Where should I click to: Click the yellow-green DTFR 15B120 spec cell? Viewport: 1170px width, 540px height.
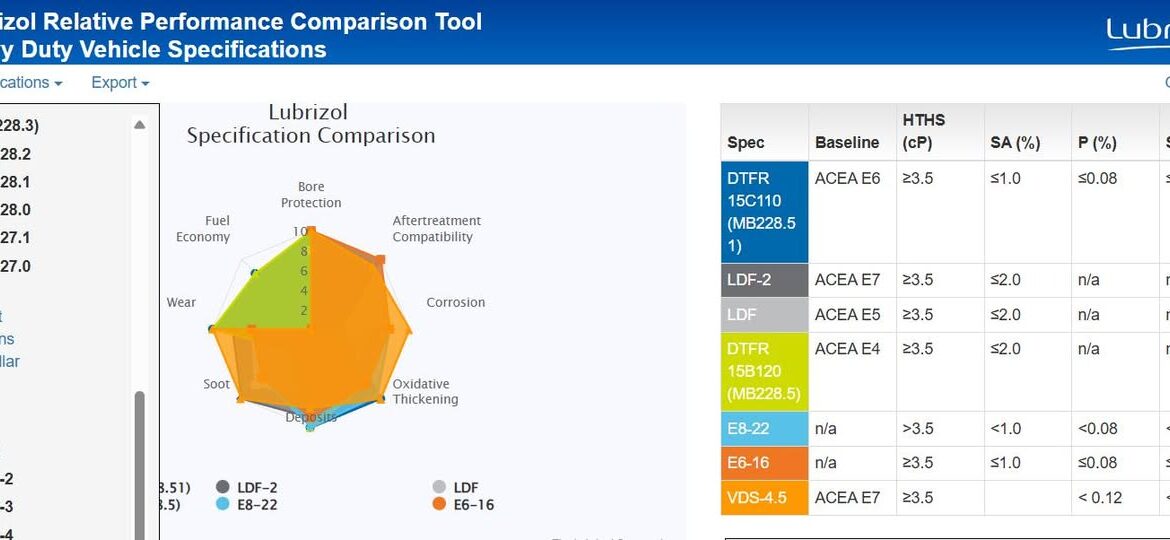(x=764, y=371)
